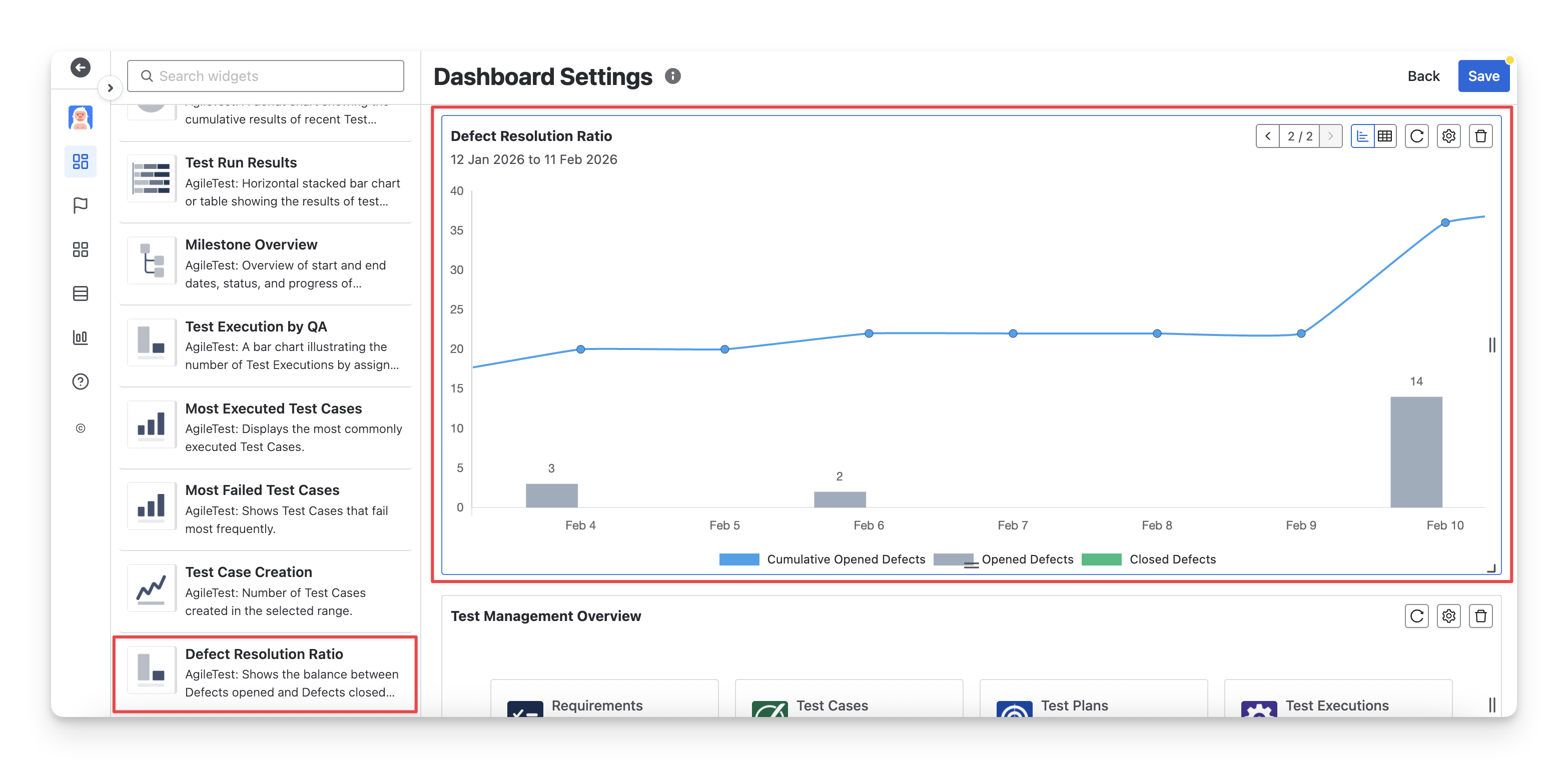Open the dashboard grid icon in sidebar
Screen dimensions: 1568x768
click(x=81, y=161)
